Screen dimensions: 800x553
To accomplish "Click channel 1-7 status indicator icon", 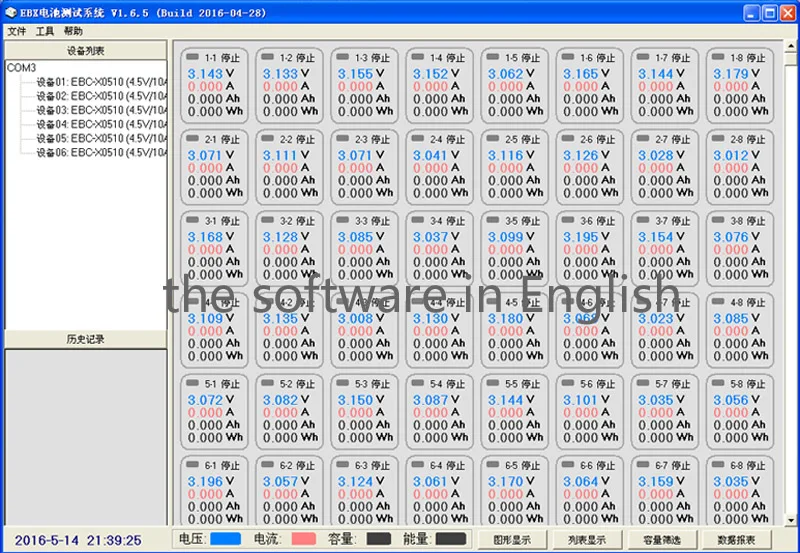I will 643,57.
